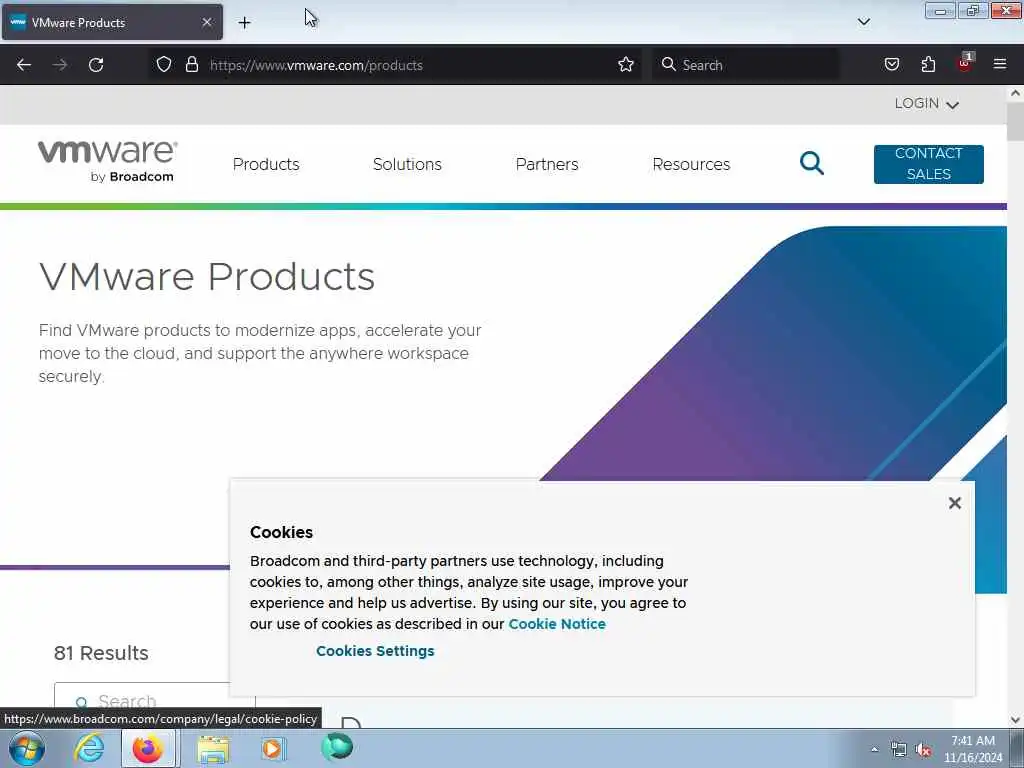Click the VMware by Broadcom logo

108,161
